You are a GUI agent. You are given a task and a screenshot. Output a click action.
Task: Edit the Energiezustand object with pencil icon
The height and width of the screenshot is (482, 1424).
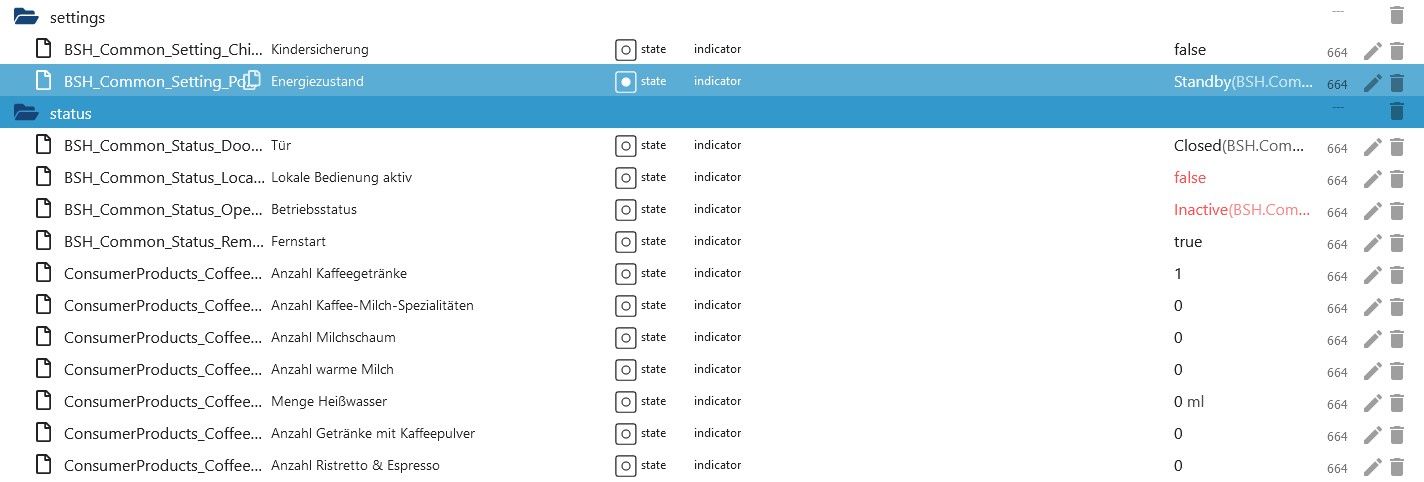click(1372, 82)
